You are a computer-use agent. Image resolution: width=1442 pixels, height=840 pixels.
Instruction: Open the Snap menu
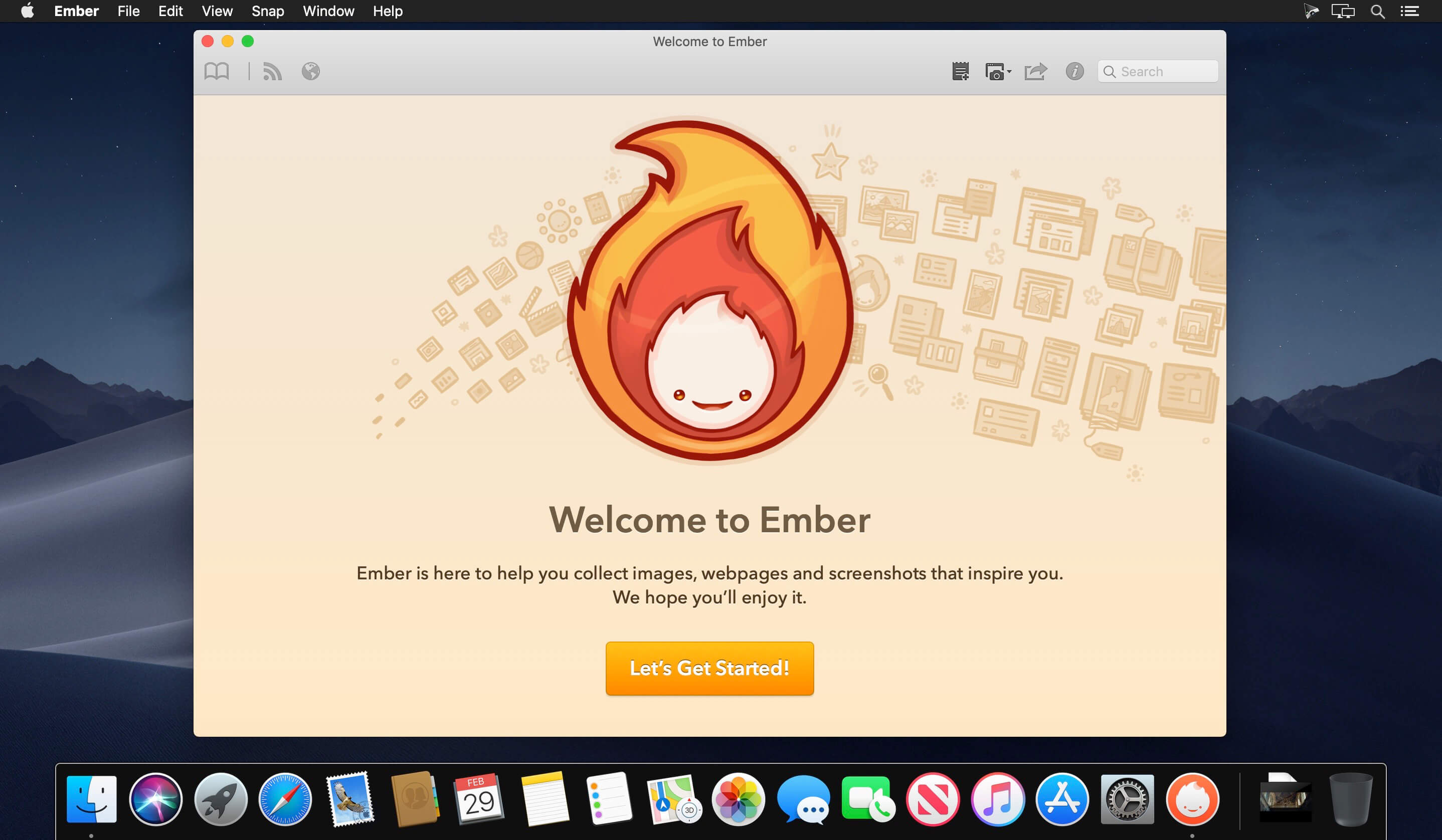[x=268, y=11]
